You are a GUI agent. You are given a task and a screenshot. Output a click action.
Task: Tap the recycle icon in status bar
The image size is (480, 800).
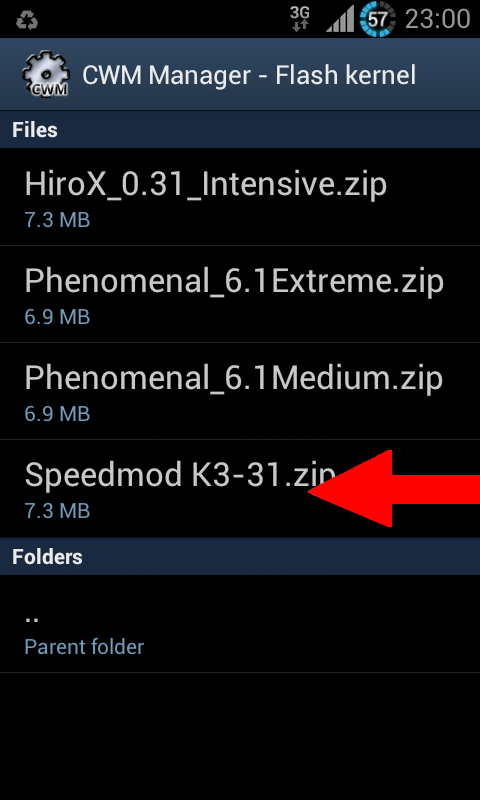point(27,20)
